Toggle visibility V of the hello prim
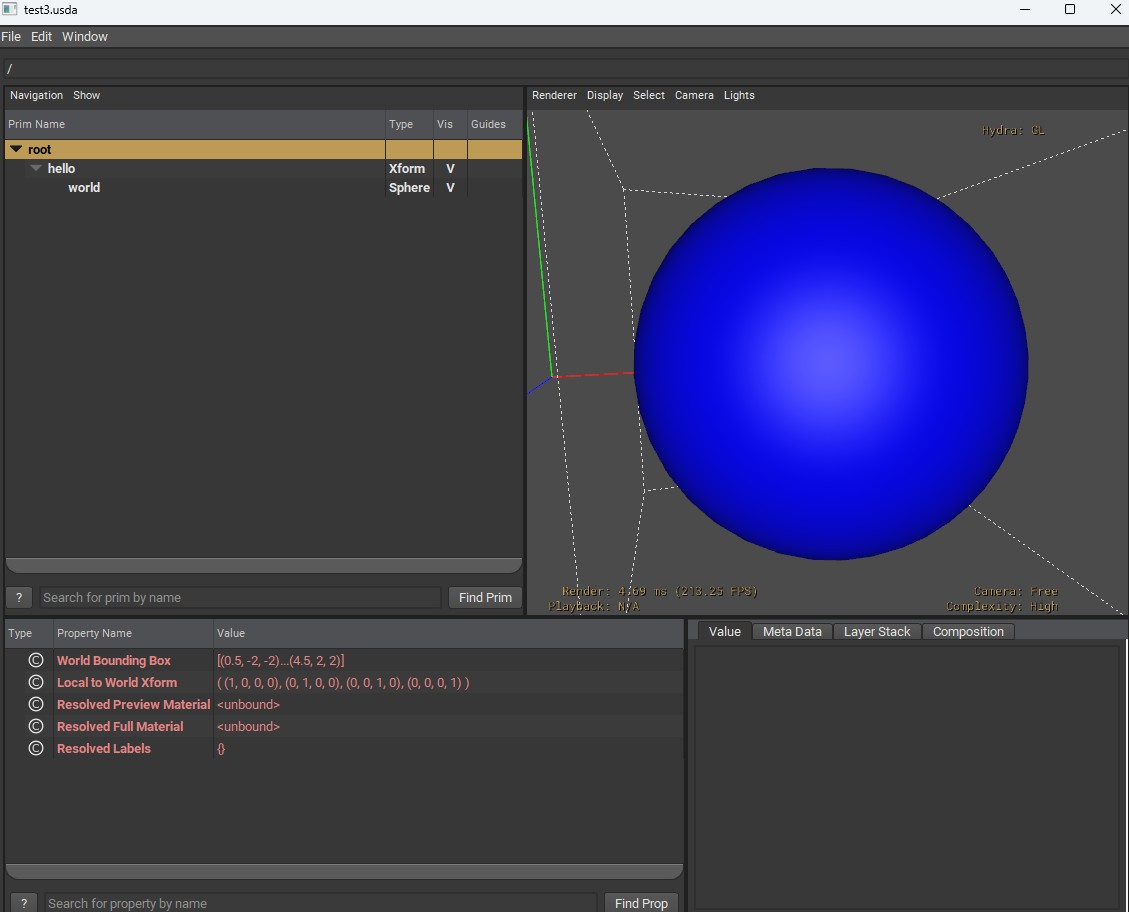Screen dimensions: 1129x912 coord(450,169)
